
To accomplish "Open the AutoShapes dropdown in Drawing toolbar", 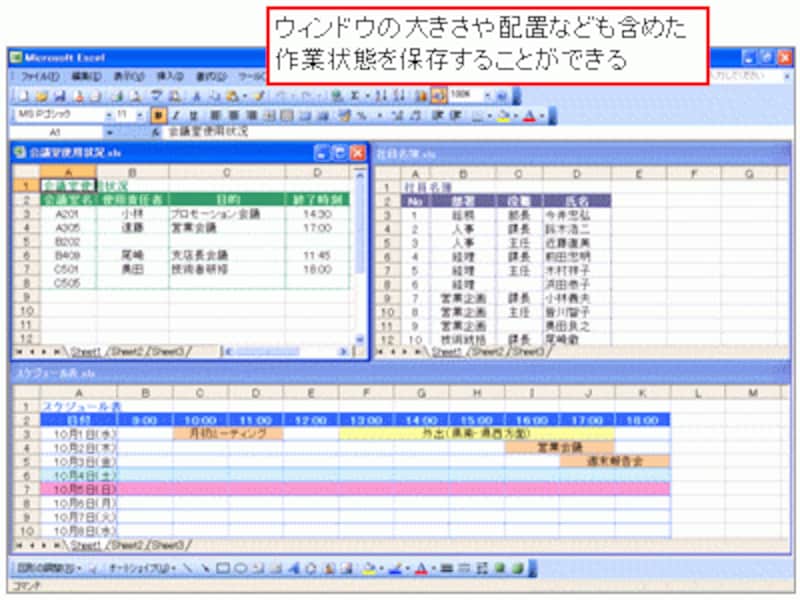I will [141, 568].
